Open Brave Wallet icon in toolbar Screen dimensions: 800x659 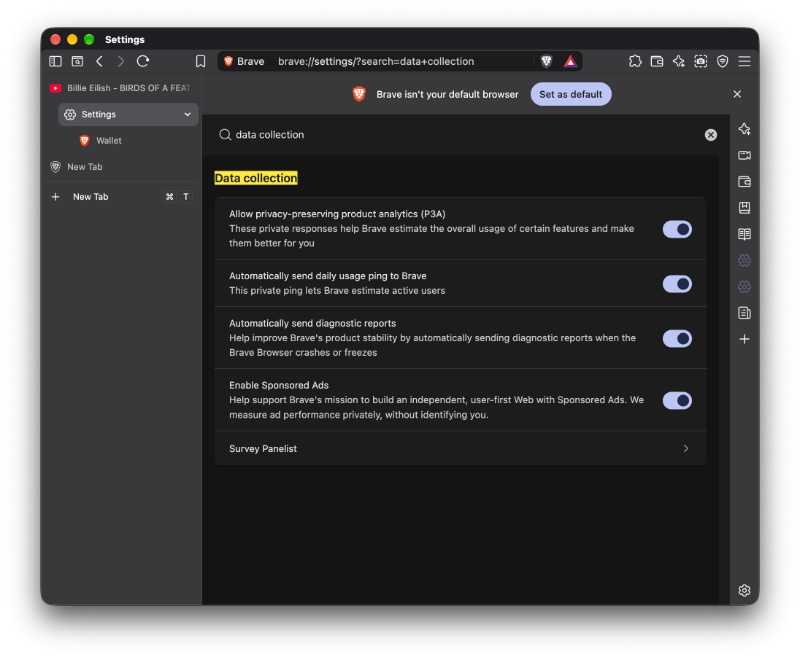[657, 61]
